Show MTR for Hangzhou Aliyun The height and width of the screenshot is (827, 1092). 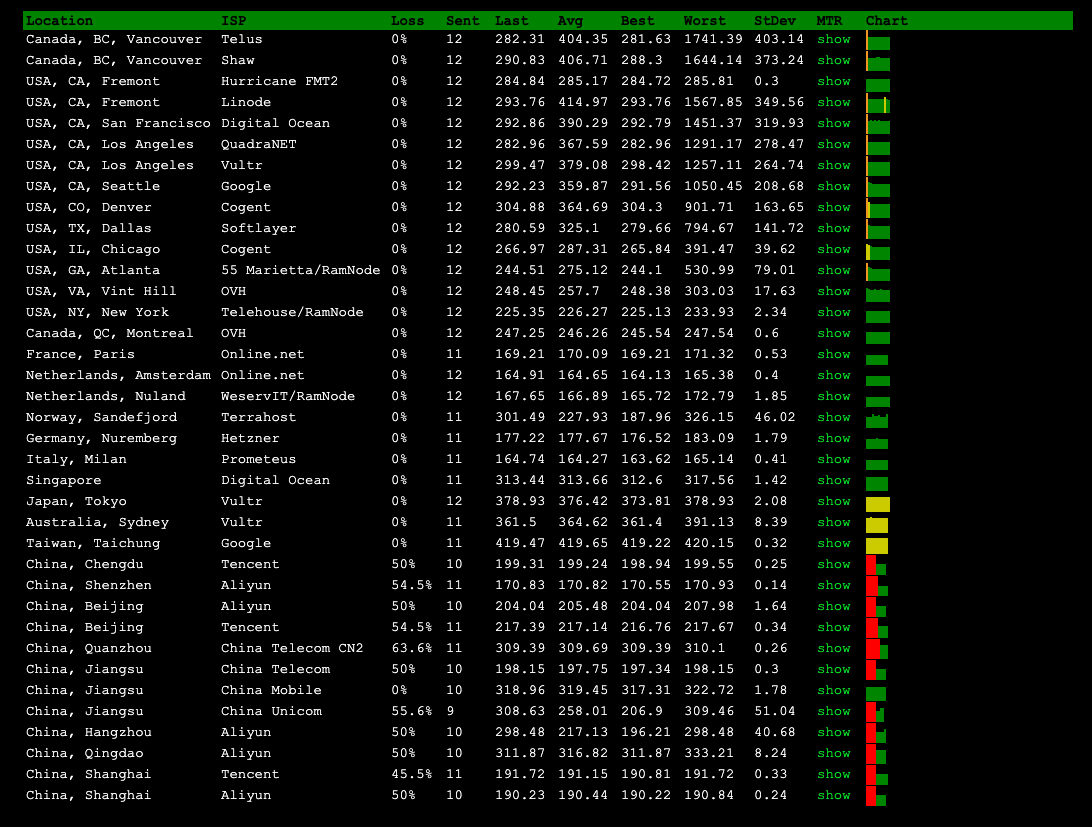(834, 732)
